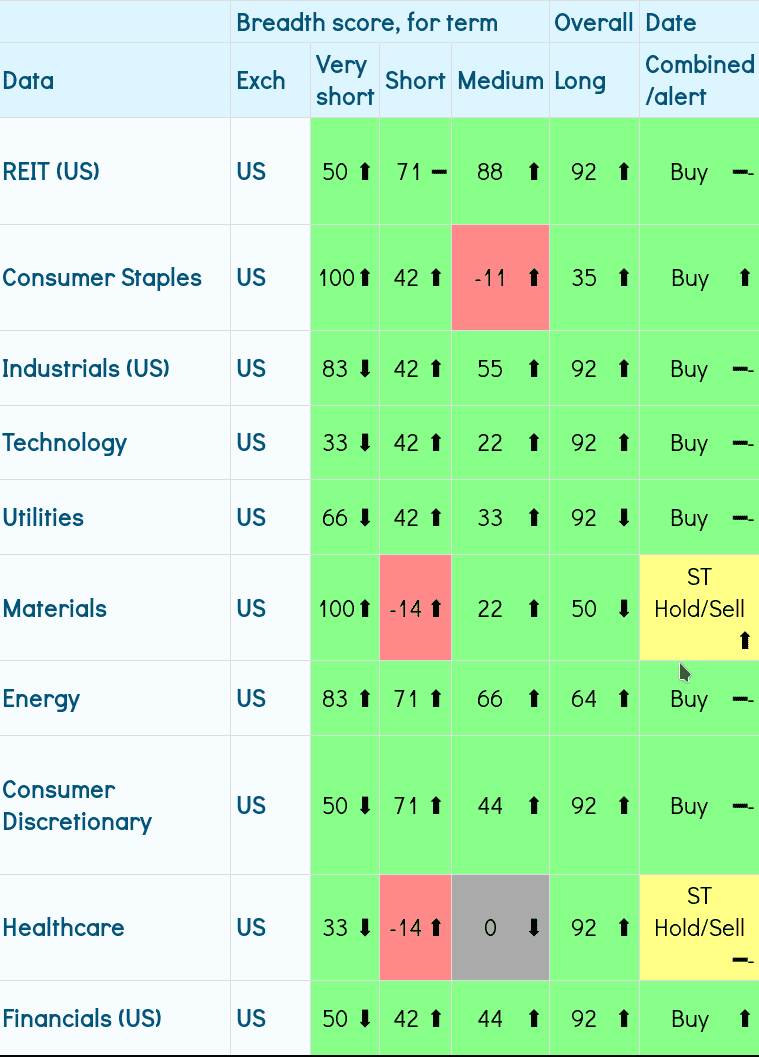Click the red -14 short cell for Healthcare
Image resolution: width=759 pixels, height=1057 pixels.
pos(415,928)
